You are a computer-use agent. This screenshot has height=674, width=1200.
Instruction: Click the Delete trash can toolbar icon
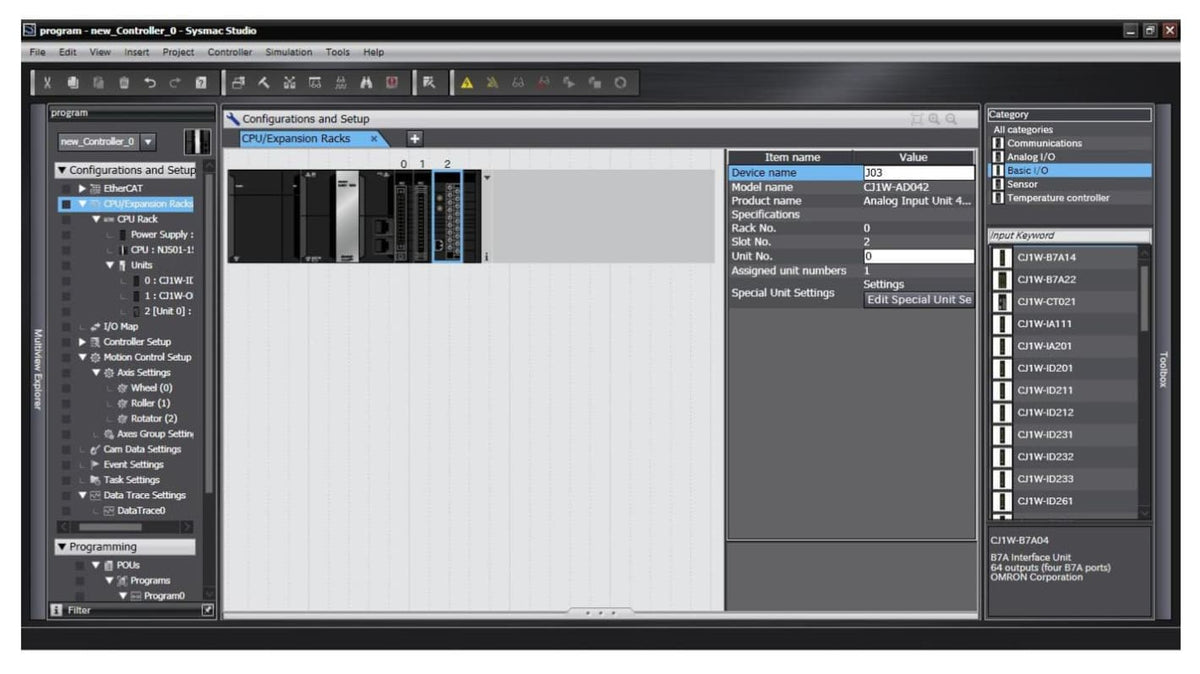[124, 83]
